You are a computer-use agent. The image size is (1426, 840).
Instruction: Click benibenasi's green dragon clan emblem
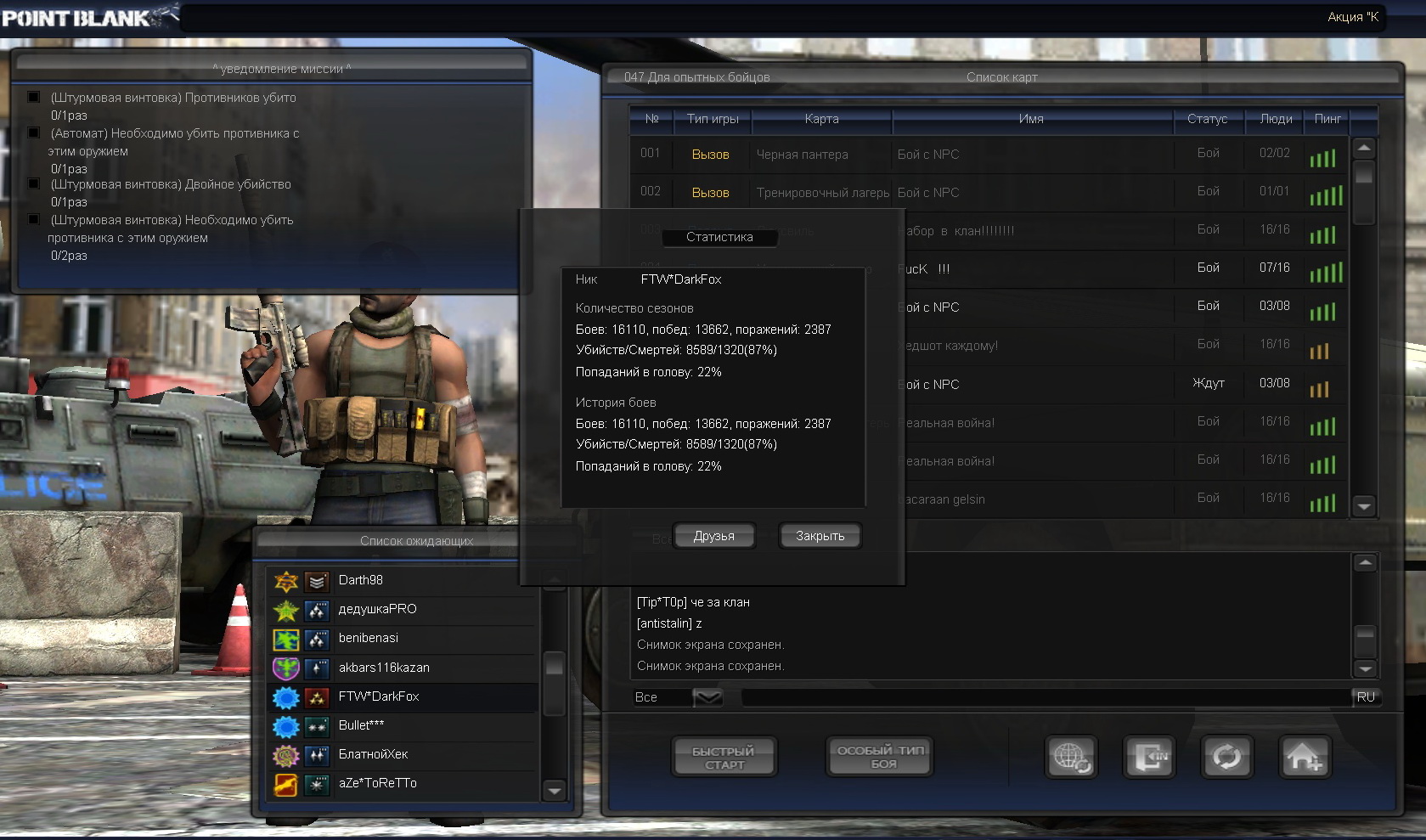click(286, 639)
